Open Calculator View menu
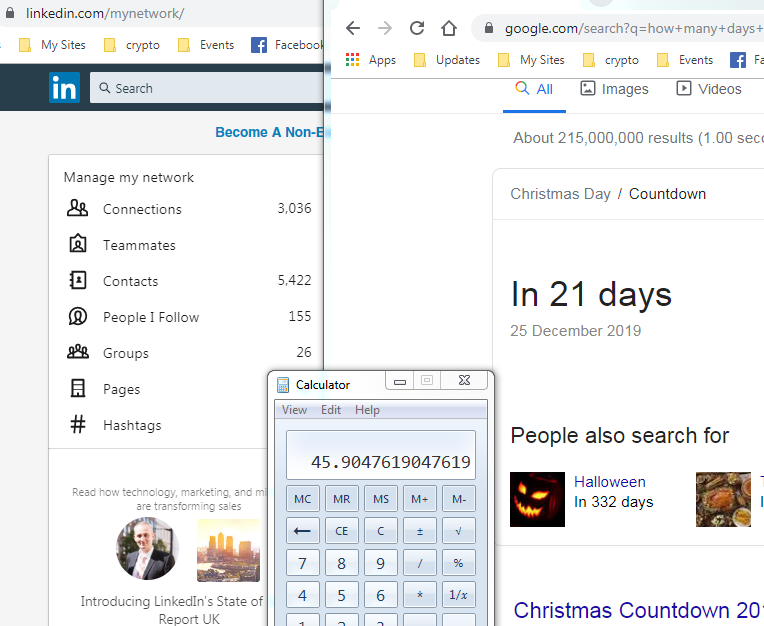 [x=294, y=410]
